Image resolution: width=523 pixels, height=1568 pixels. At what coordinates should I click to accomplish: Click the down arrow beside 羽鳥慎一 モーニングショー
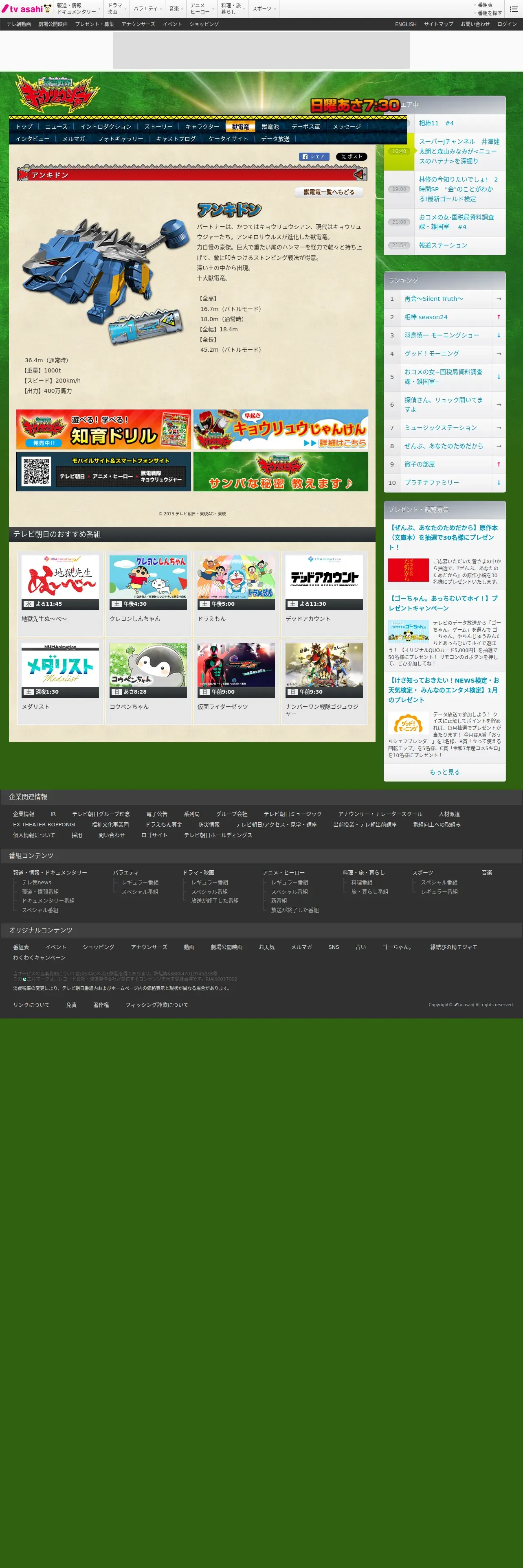point(499,335)
